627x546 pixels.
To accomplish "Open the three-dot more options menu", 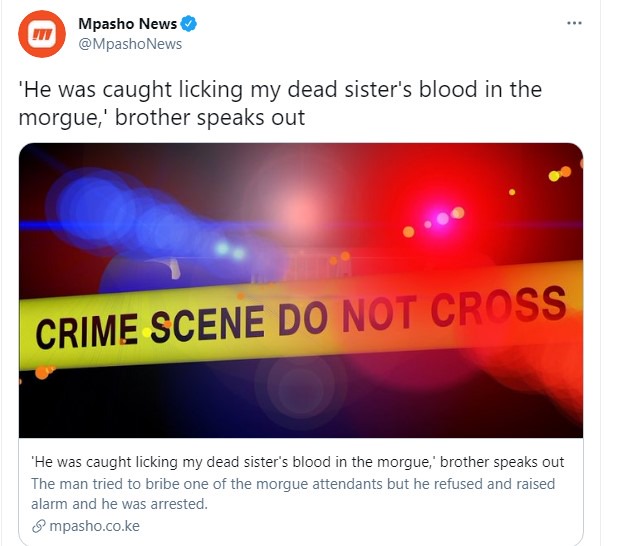I will pyautogui.click(x=574, y=23).
